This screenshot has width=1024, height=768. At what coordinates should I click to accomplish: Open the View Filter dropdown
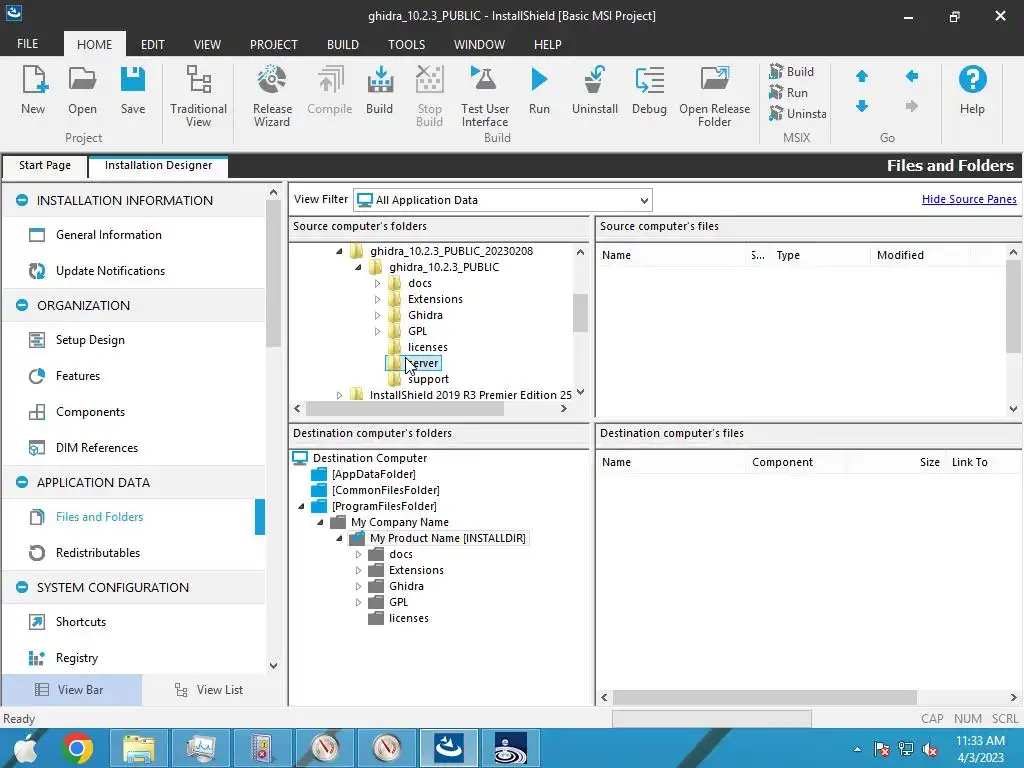pyautogui.click(x=644, y=200)
